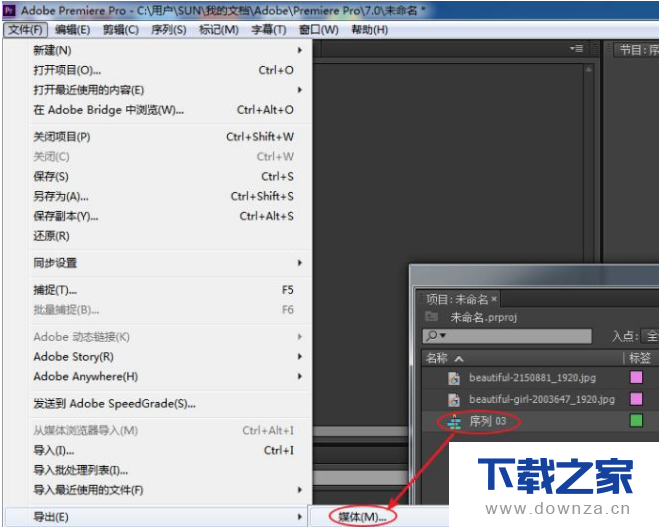Select 保存副本(Y)... entry
659x527 pixels.
point(168,216)
